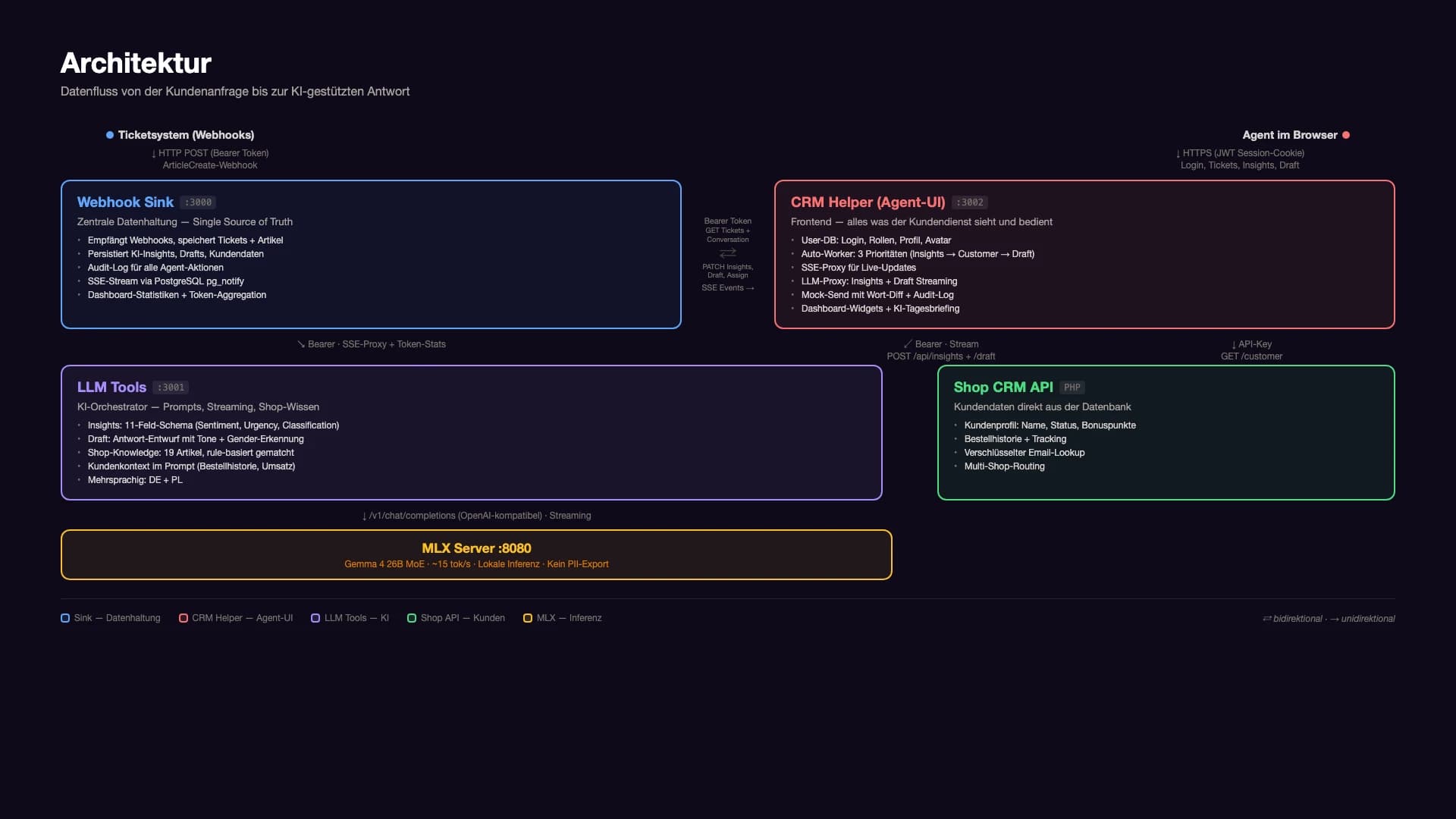Click the yellow MLX legend square

click(528, 618)
